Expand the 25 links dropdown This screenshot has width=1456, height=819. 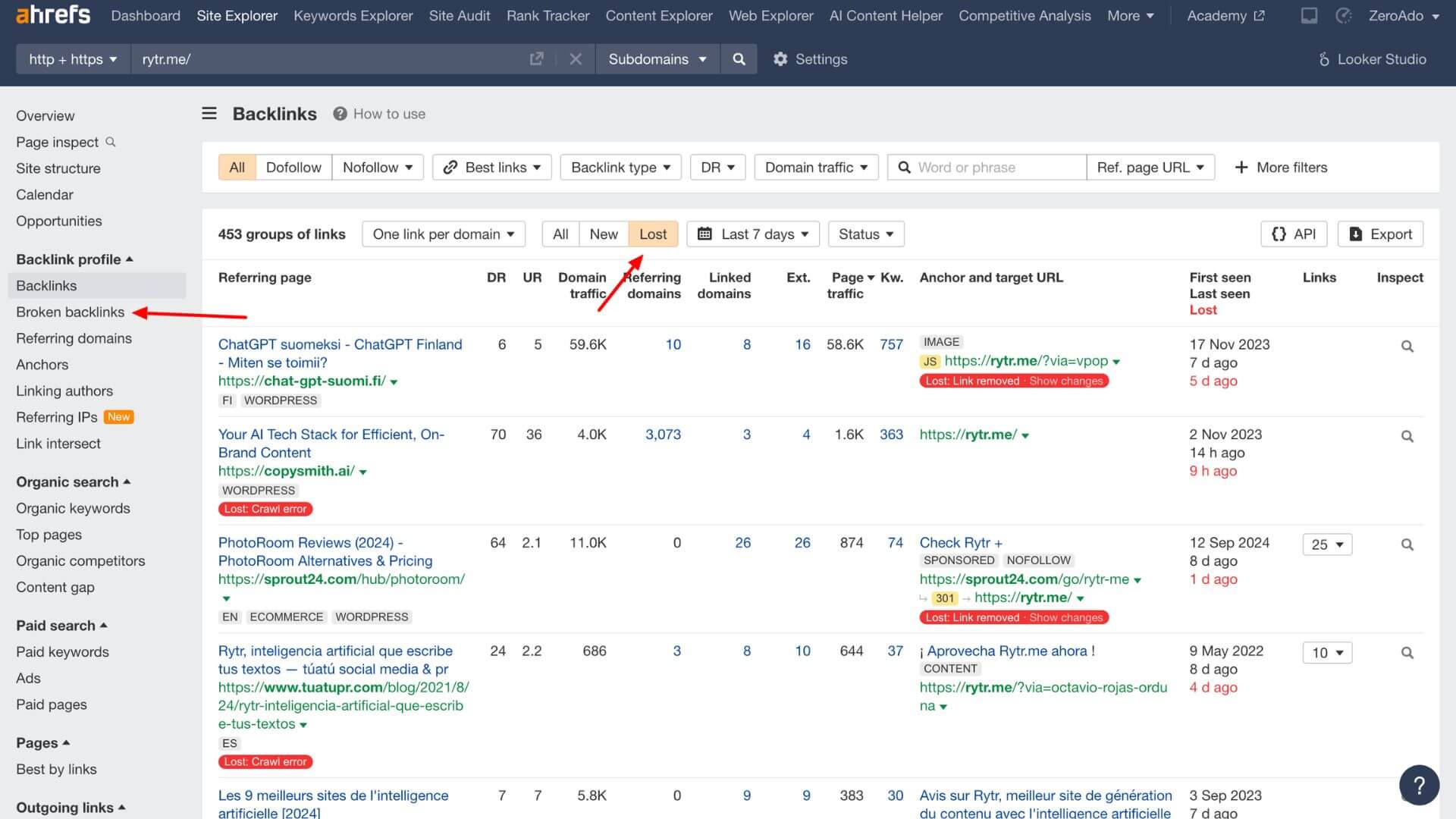coord(1327,545)
